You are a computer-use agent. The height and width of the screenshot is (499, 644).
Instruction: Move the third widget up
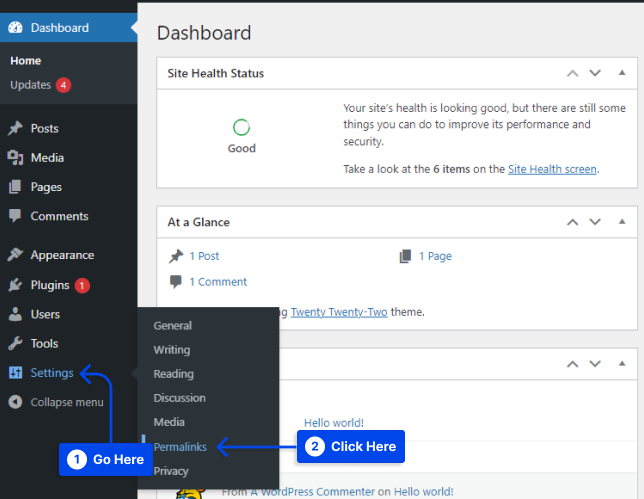coord(573,364)
